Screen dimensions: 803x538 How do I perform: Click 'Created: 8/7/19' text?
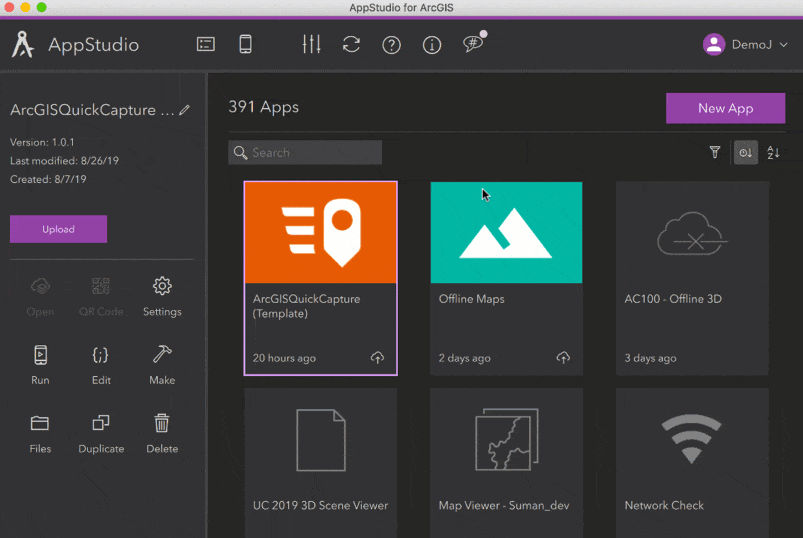click(x=48, y=179)
